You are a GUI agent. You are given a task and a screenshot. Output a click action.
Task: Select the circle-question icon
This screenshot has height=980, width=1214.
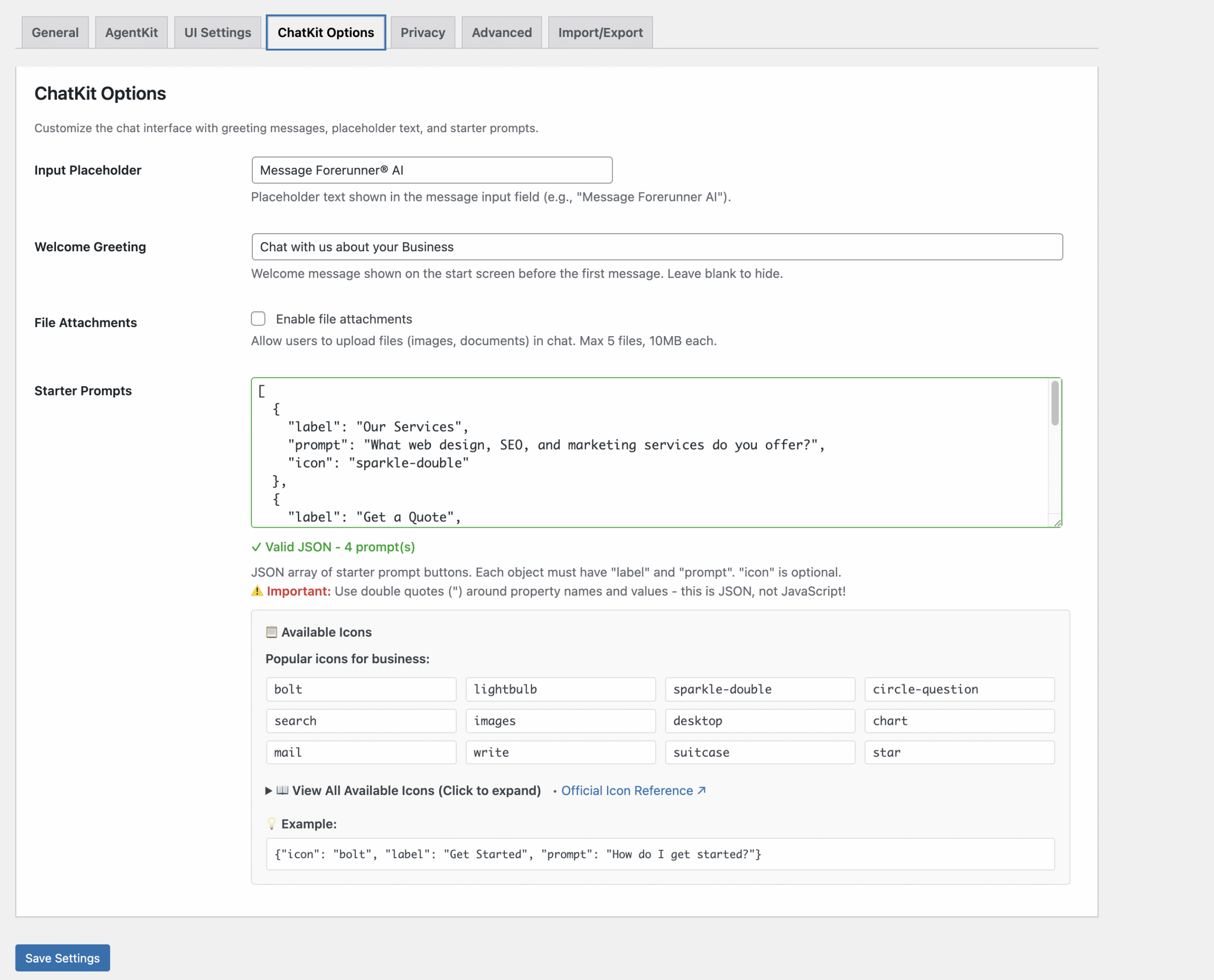[x=959, y=689]
